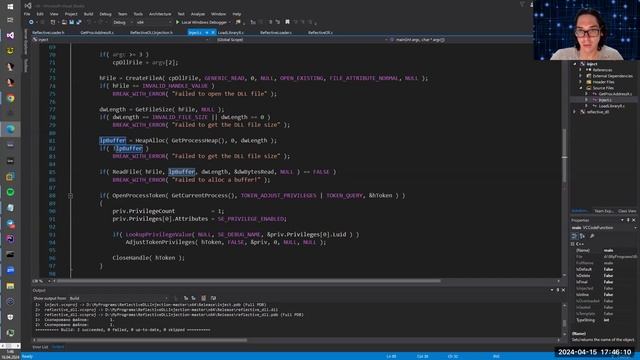Expand the References node
This screenshot has width=640, height=360.
click(580, 70)
